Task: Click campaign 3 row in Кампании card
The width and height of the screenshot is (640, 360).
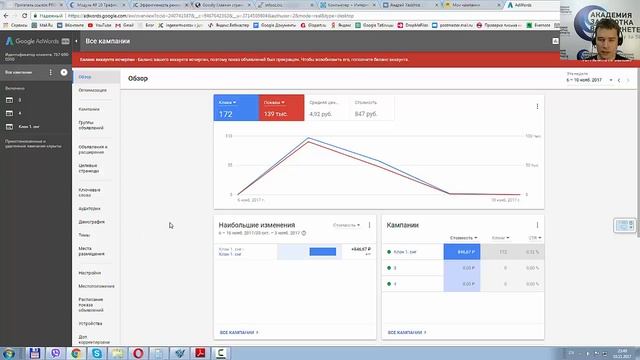Action: click(x=463, y=268)
